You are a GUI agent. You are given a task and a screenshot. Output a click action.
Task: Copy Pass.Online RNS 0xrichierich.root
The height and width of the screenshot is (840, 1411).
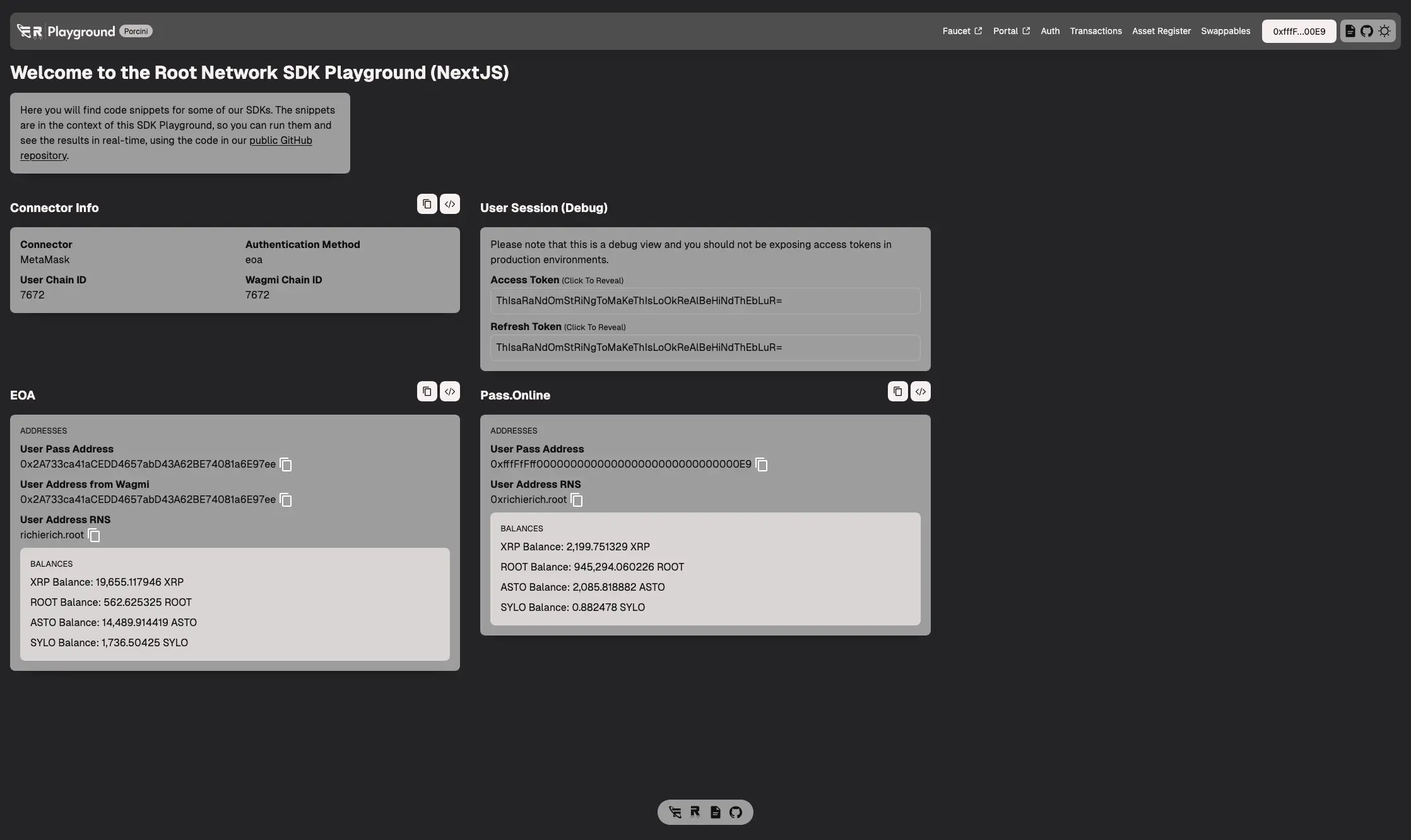pyautogui.click(x=577, y=500)
